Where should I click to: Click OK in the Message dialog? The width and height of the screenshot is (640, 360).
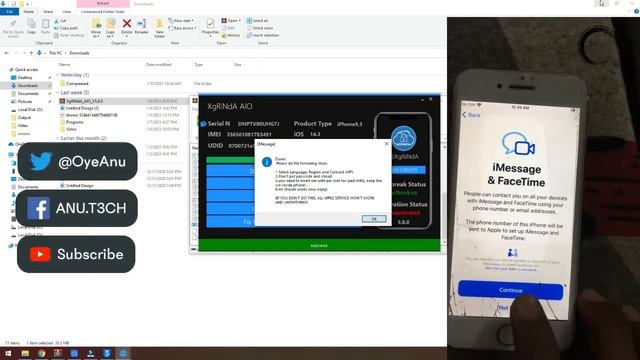tap(374, 219)
